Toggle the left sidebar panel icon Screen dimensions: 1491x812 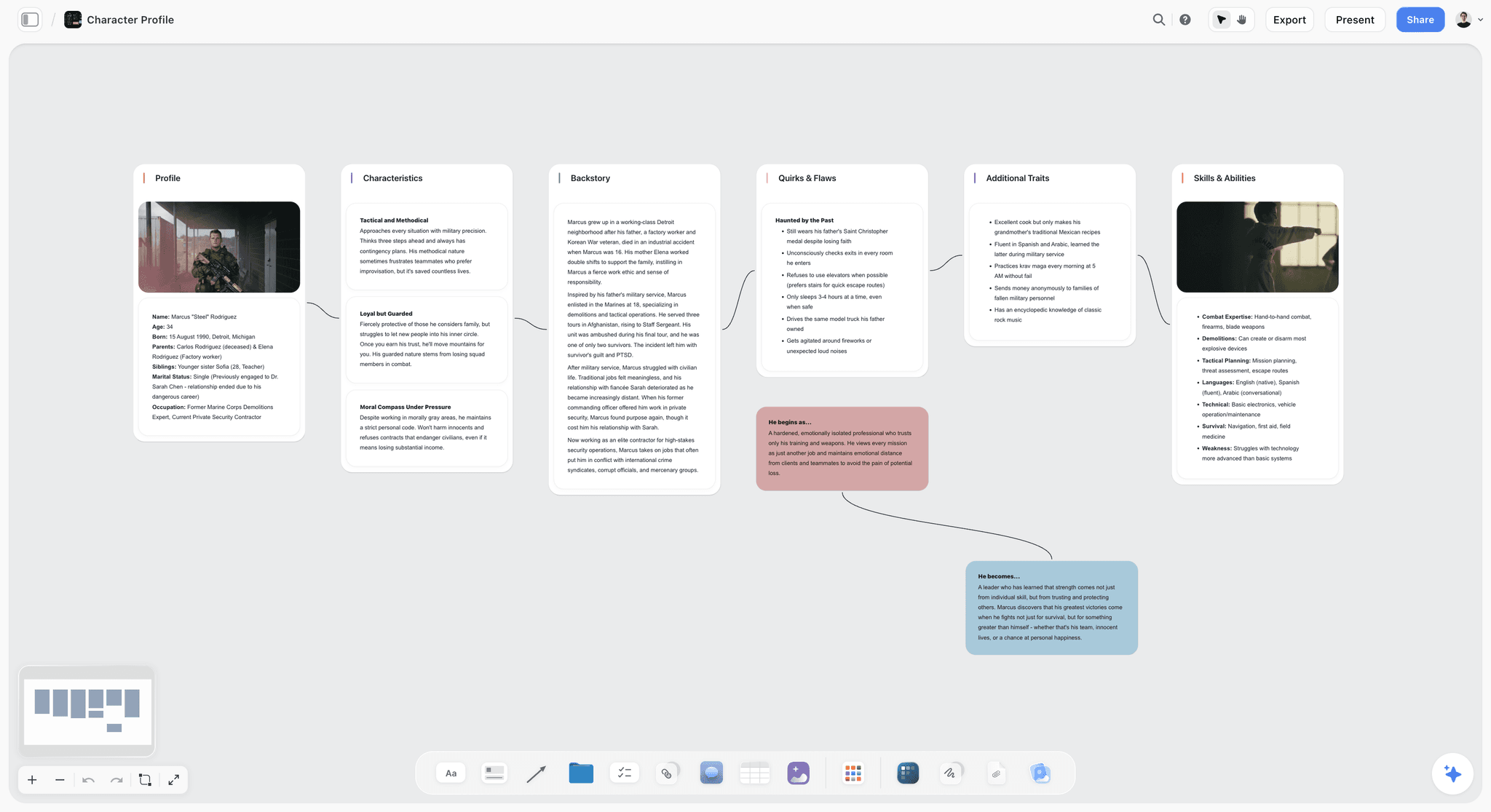[30, 20]
